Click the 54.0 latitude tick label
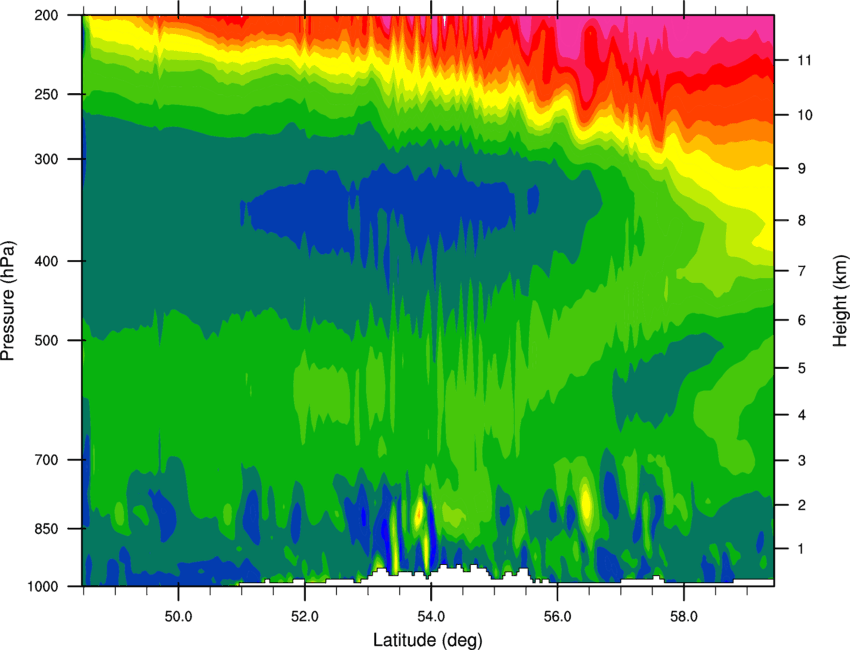The width and height of the screenshot is (850, 650). pyautogui.click(x=431, y=616)
